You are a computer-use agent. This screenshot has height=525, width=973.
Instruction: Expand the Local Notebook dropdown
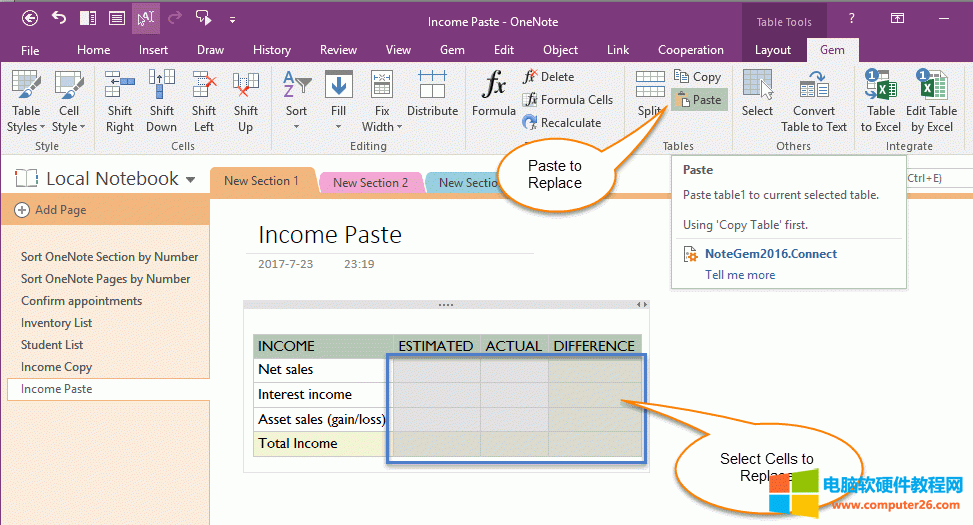(x=190, y=180)
